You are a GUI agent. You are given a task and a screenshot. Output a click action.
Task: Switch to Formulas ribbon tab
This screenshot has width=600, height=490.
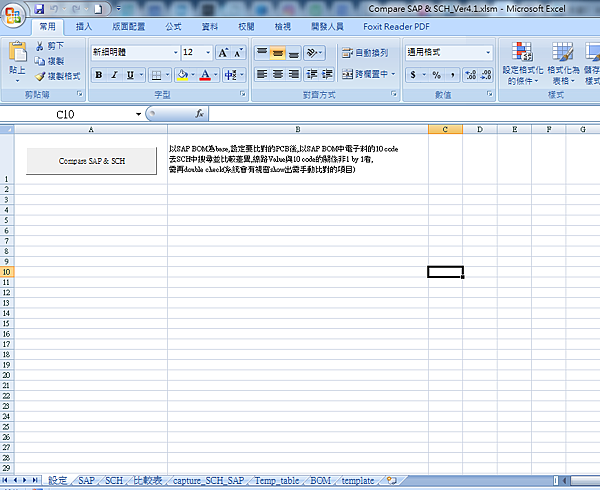point(173,27)
